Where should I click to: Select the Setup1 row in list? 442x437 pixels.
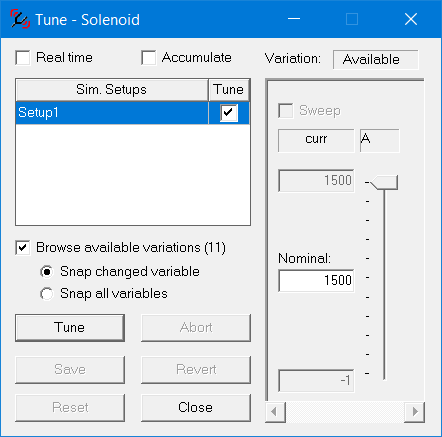133,113
